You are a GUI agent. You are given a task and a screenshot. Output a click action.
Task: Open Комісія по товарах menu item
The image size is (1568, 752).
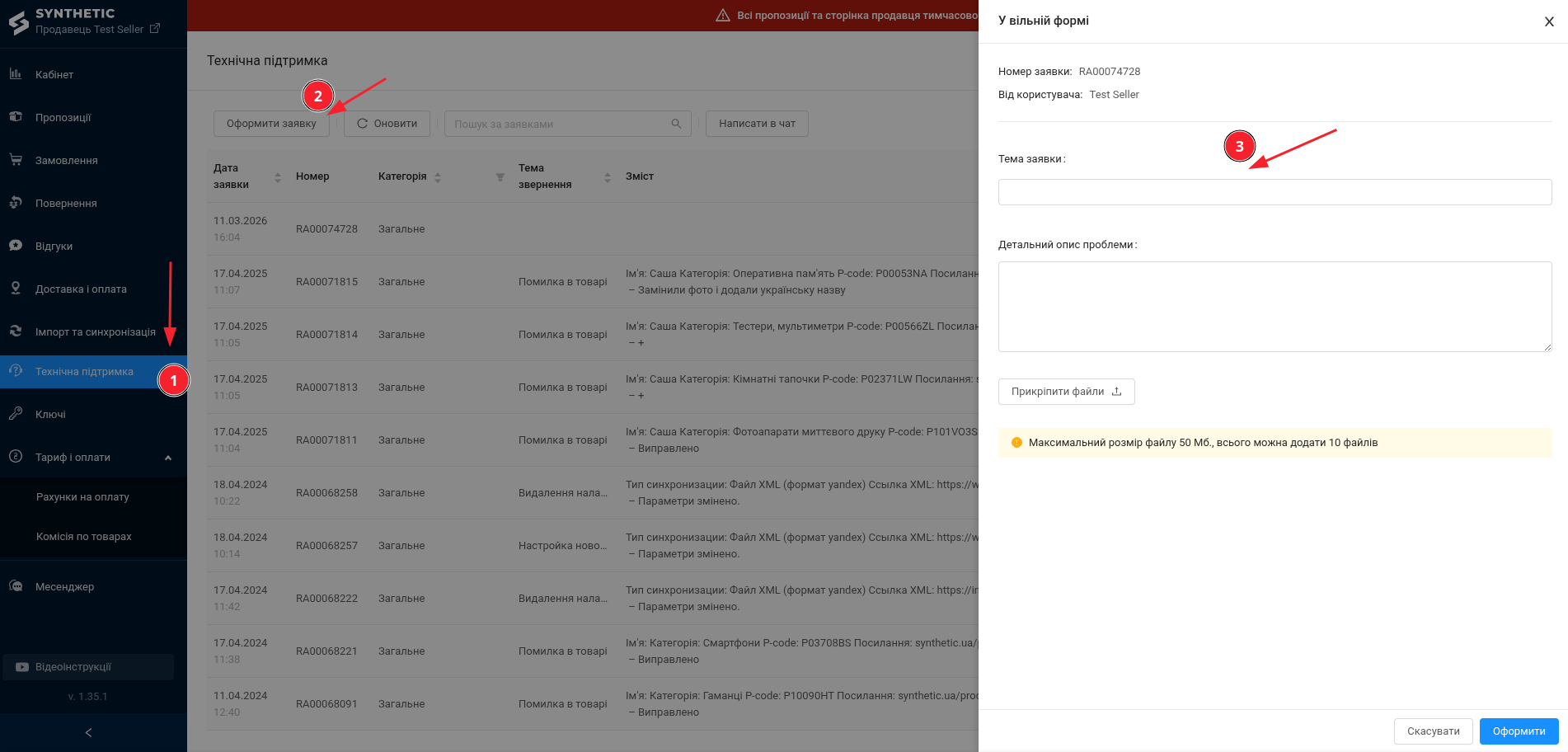click(84, 537)
